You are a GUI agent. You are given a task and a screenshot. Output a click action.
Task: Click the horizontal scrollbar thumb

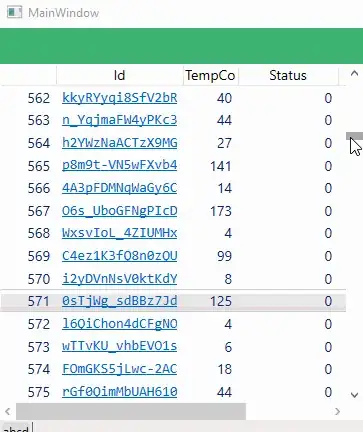click(131, 411)
